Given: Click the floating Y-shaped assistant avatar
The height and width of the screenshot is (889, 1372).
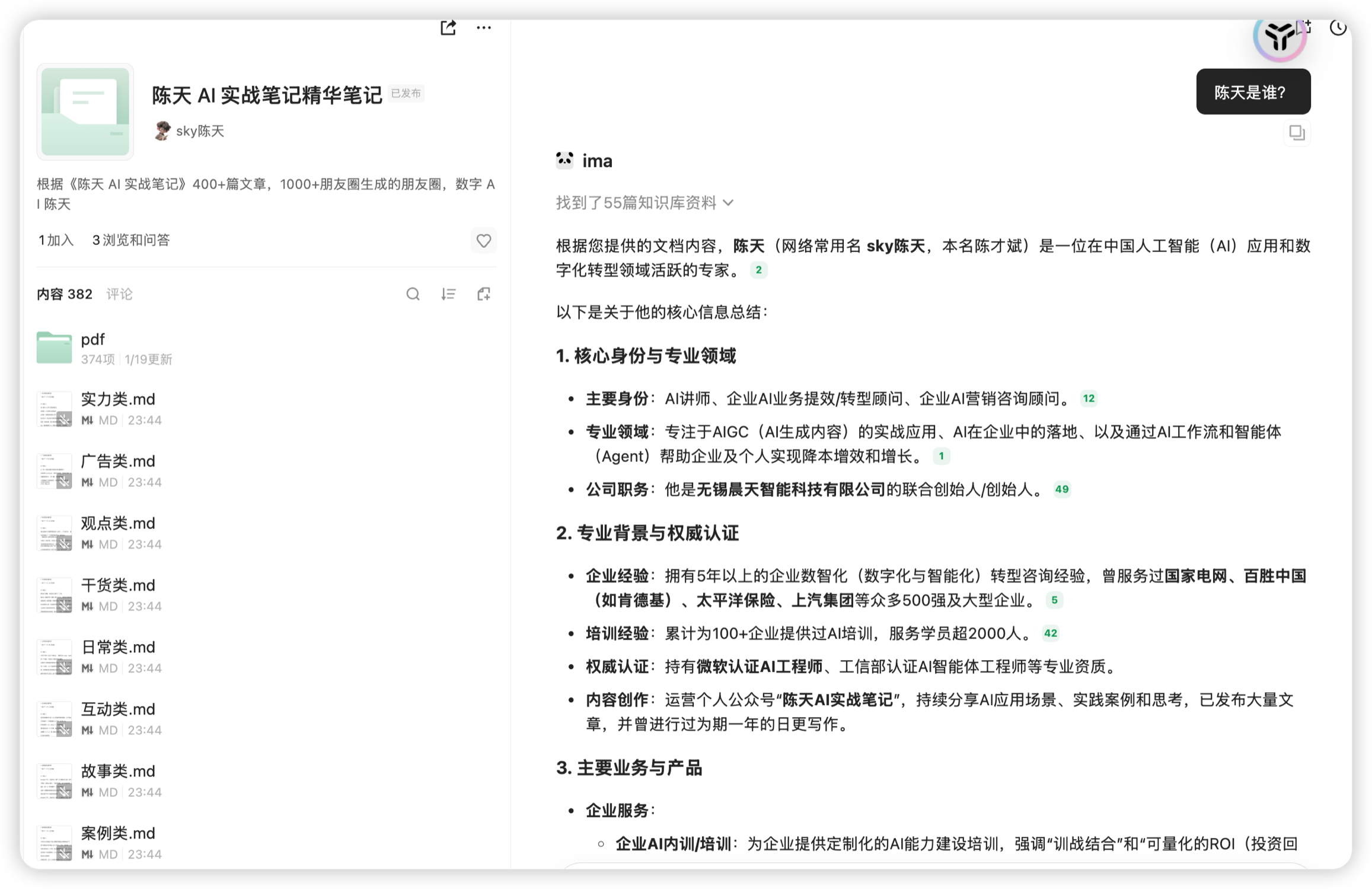Looking at the screenshot, I should (x=1279, y=37).
